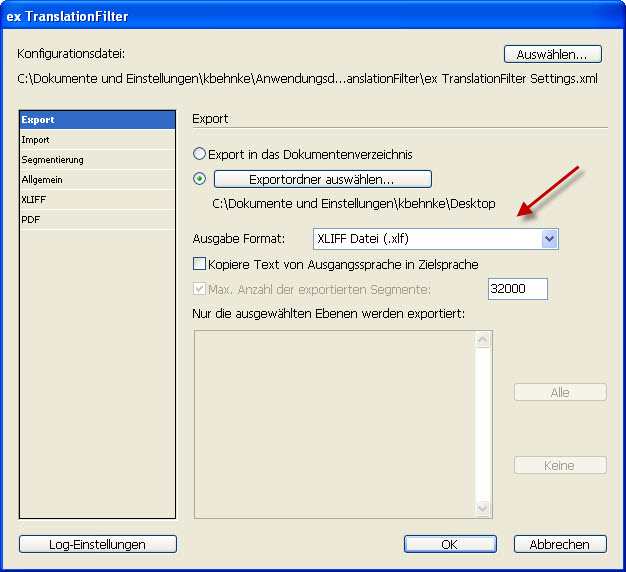626x572 pixels.
Task: Open Log-Einstellungen
Action: 98,544
